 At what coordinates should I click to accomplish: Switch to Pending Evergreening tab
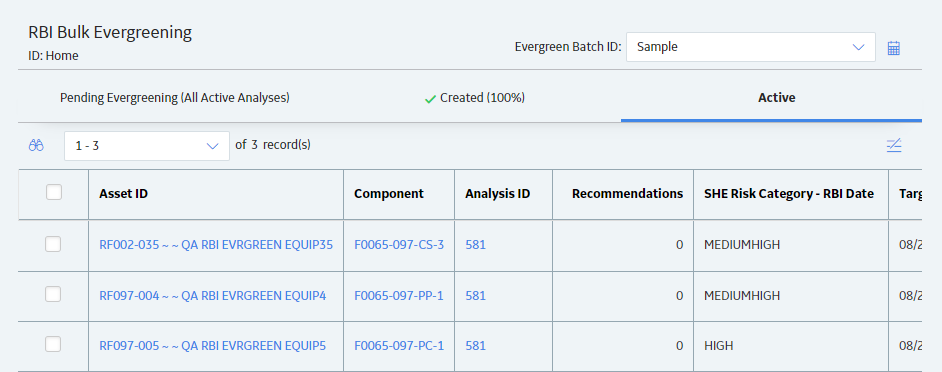175,98
